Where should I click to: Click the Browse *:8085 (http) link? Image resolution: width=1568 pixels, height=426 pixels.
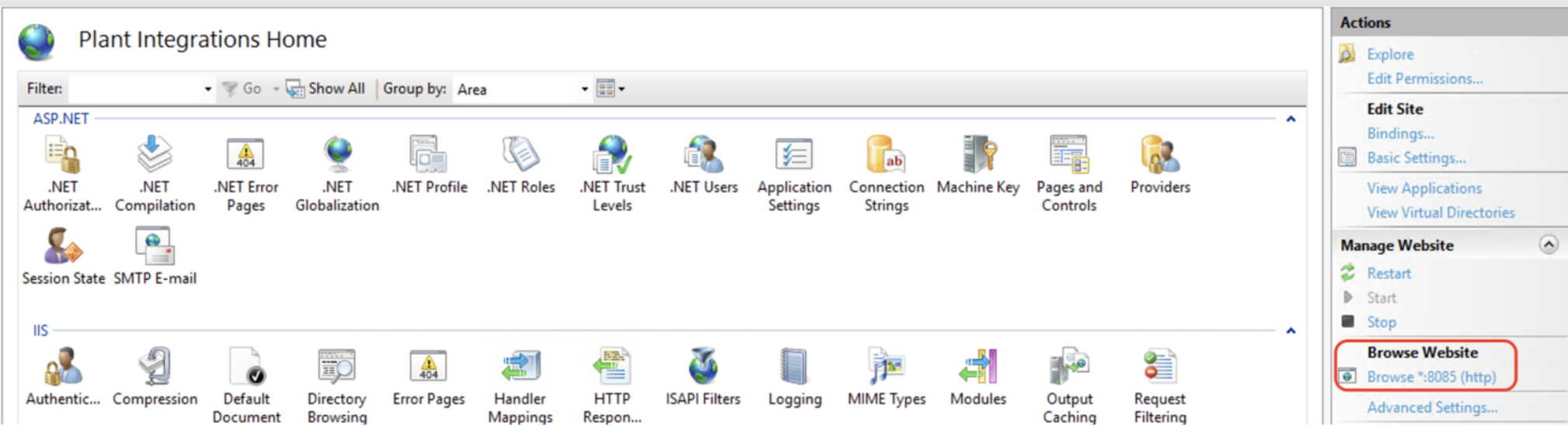pyautogui.click(x=1430, y=377)
